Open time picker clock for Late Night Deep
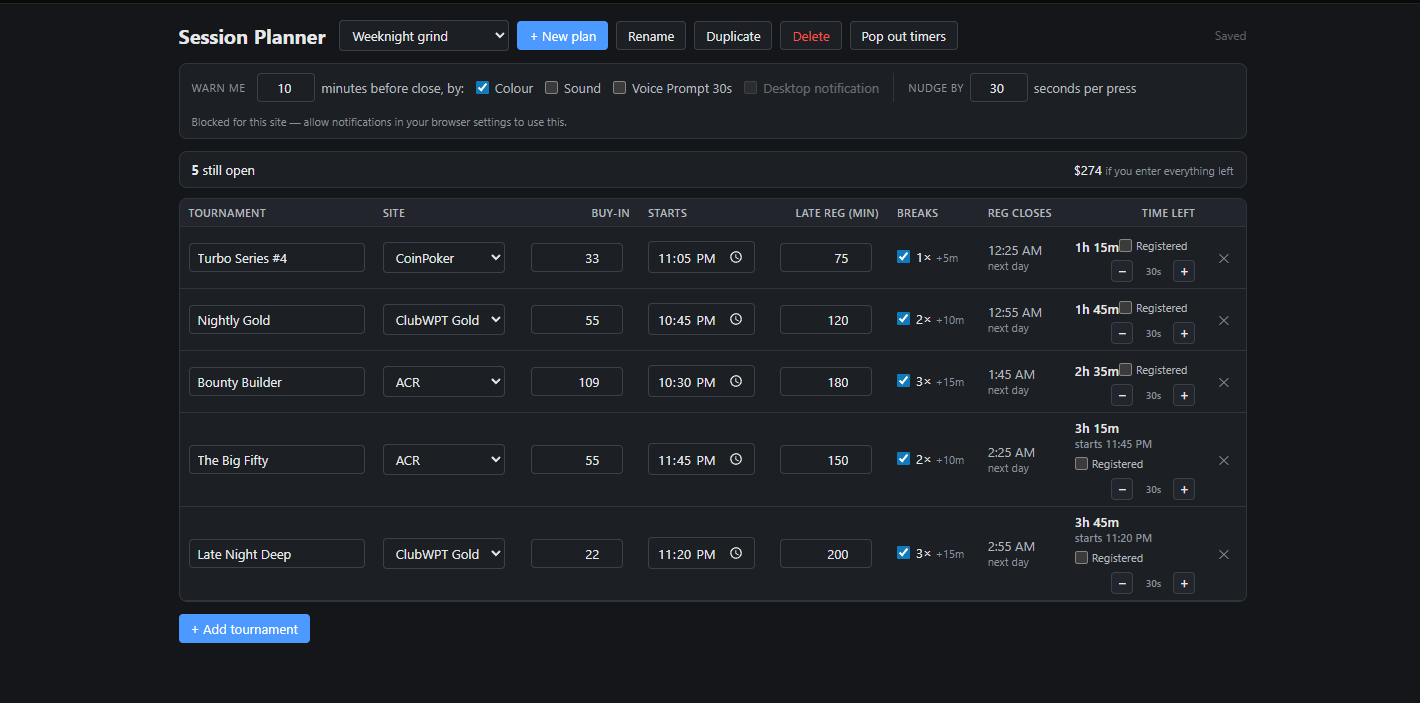The image size is (1420, 703). pyautogui.click(x=736, y=553)
